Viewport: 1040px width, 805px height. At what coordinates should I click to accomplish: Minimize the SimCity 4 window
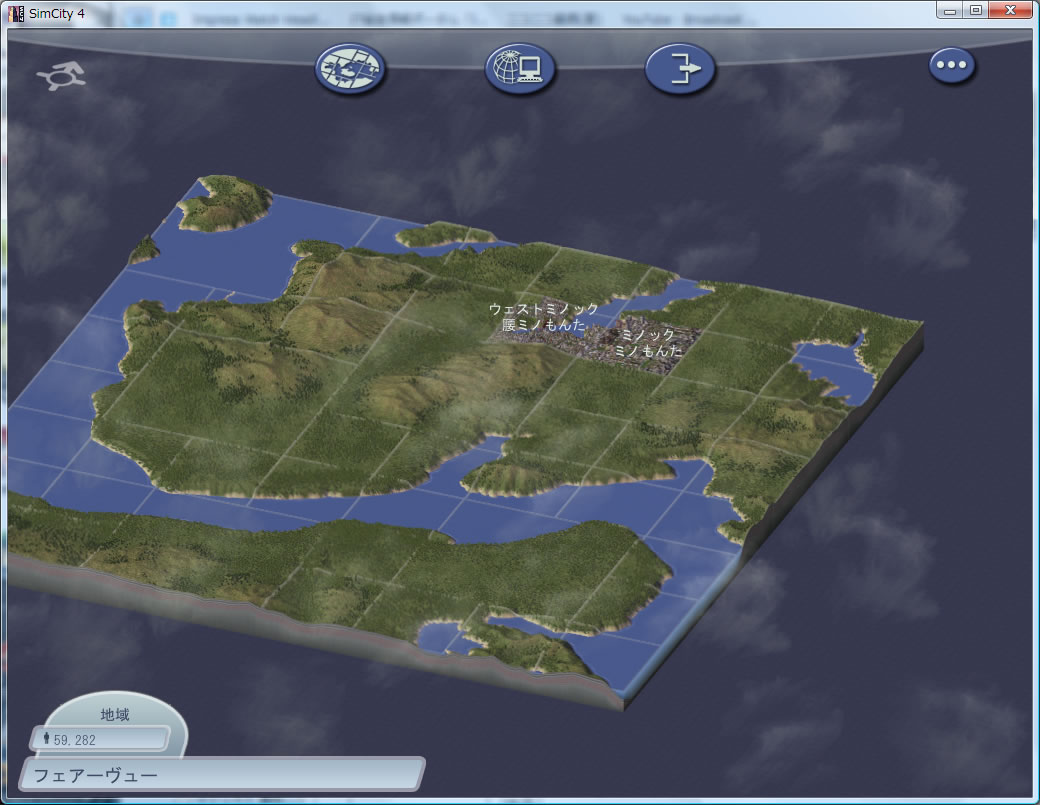950,10
